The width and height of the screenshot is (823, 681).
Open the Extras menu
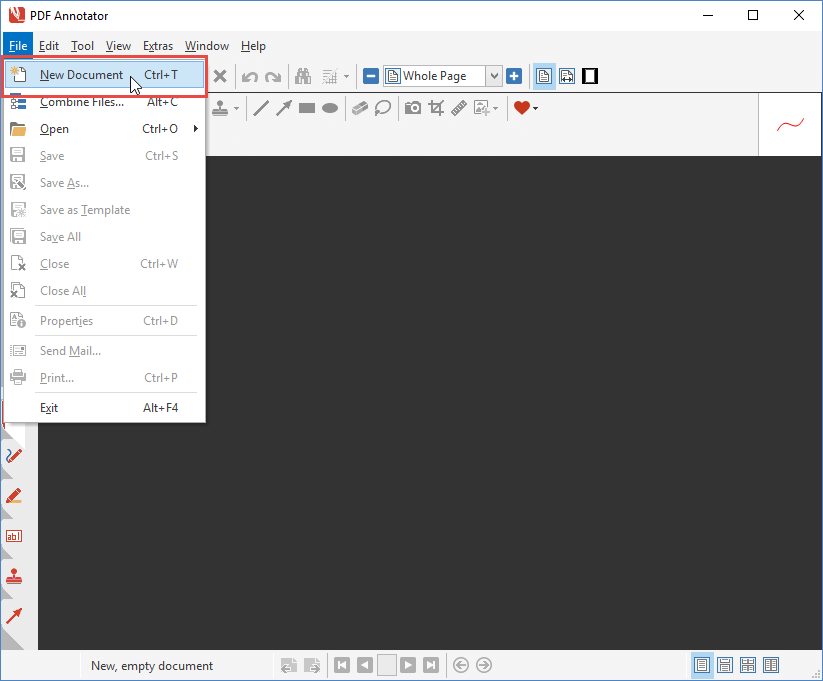(158, 46)
